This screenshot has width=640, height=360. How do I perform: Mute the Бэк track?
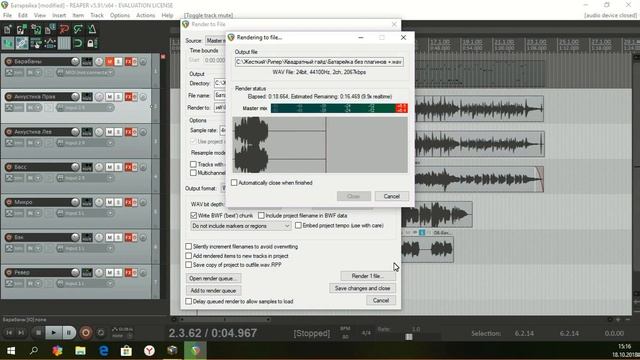pyautogui.click(x=109, y=237)
